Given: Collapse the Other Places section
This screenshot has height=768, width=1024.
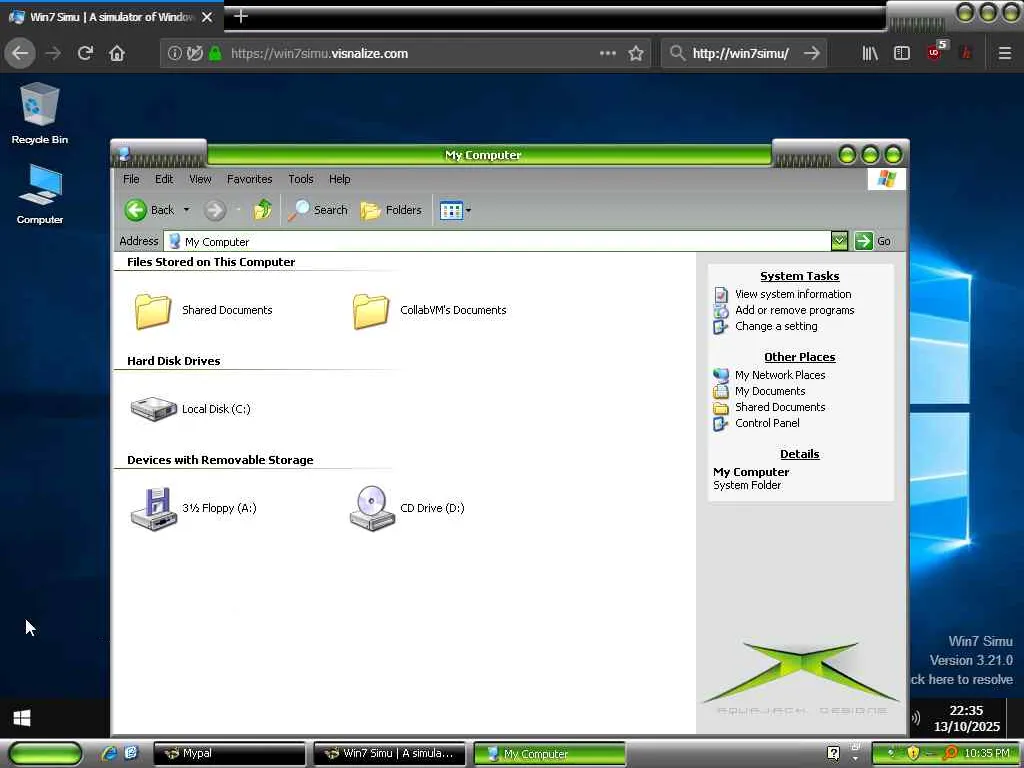Looking at the screenshot, I should pyautogui.click(x=799, y=357).
